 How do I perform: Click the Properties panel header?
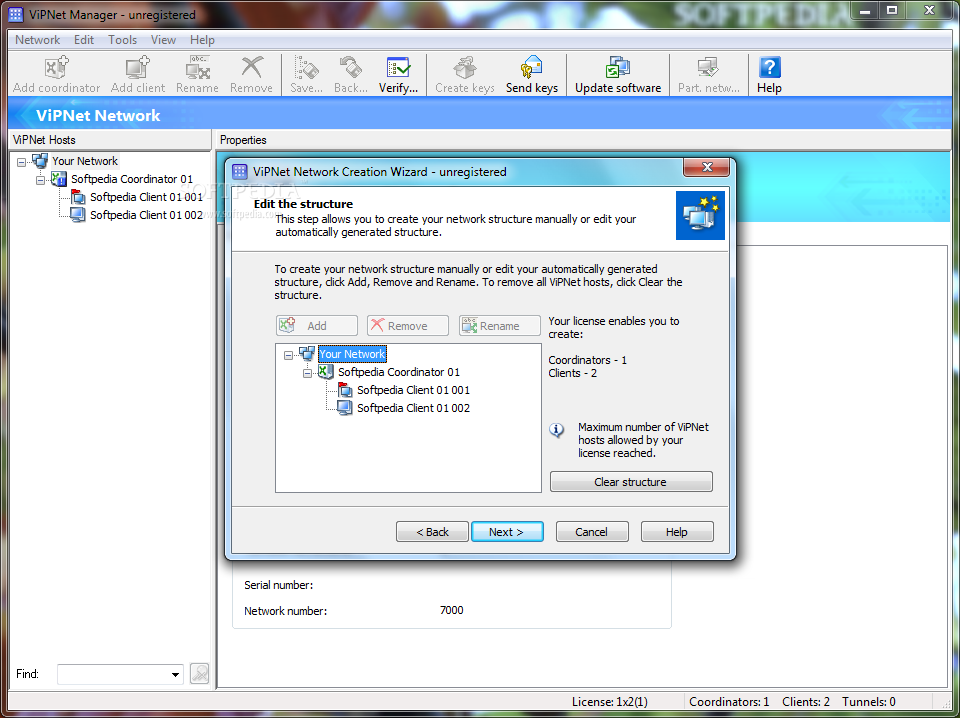[582, 140]
